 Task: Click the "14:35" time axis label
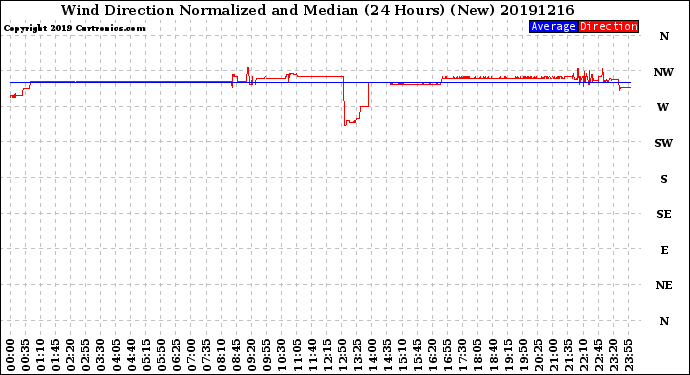(387, 355)
